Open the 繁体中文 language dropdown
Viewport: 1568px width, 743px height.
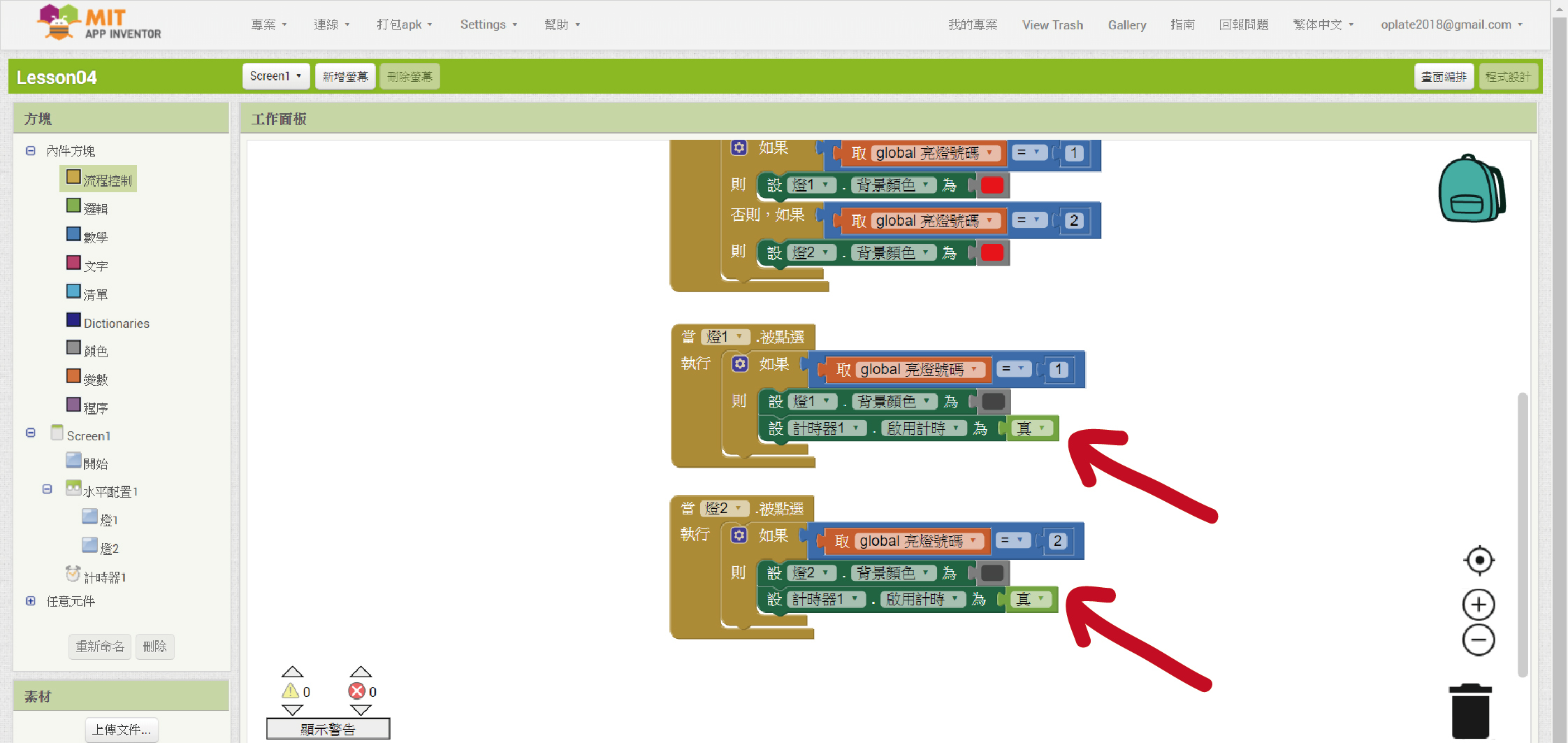point(1323,24)
